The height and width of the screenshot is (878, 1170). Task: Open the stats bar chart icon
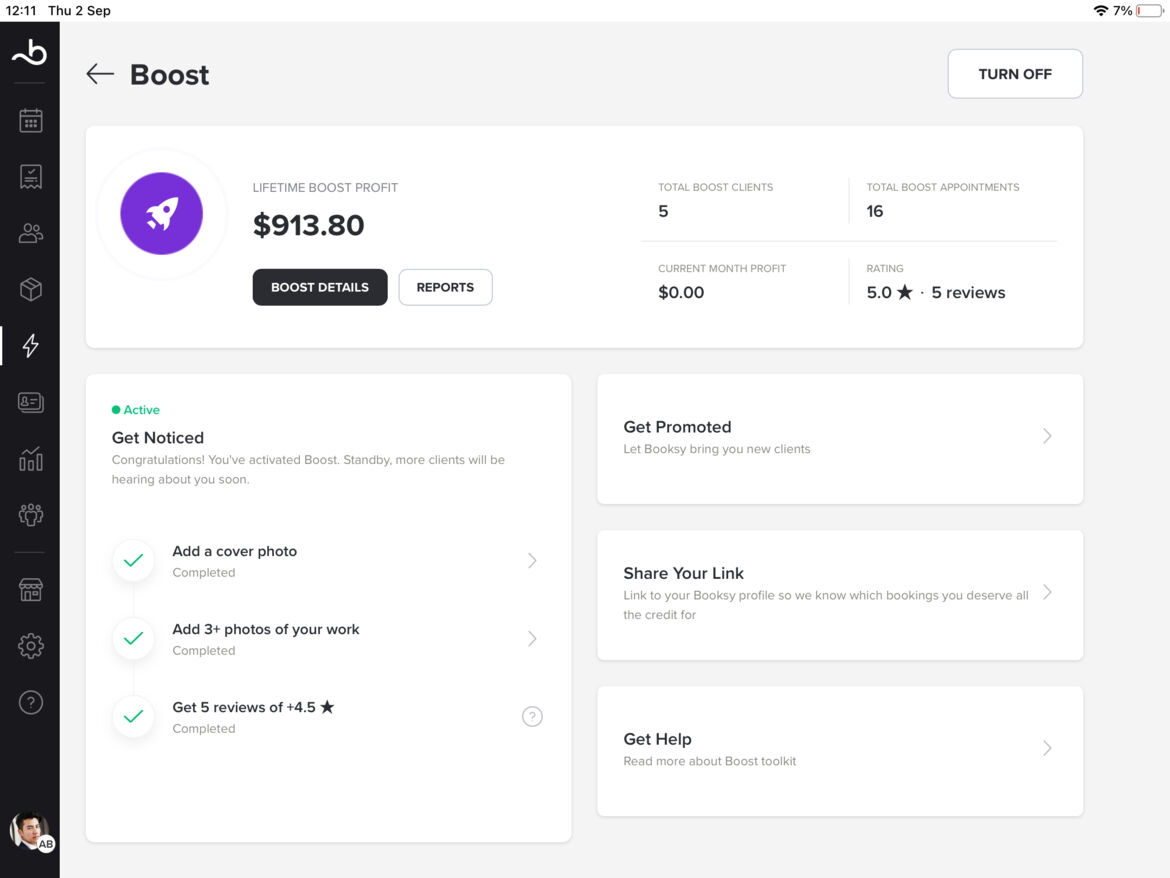pos(31,459)
